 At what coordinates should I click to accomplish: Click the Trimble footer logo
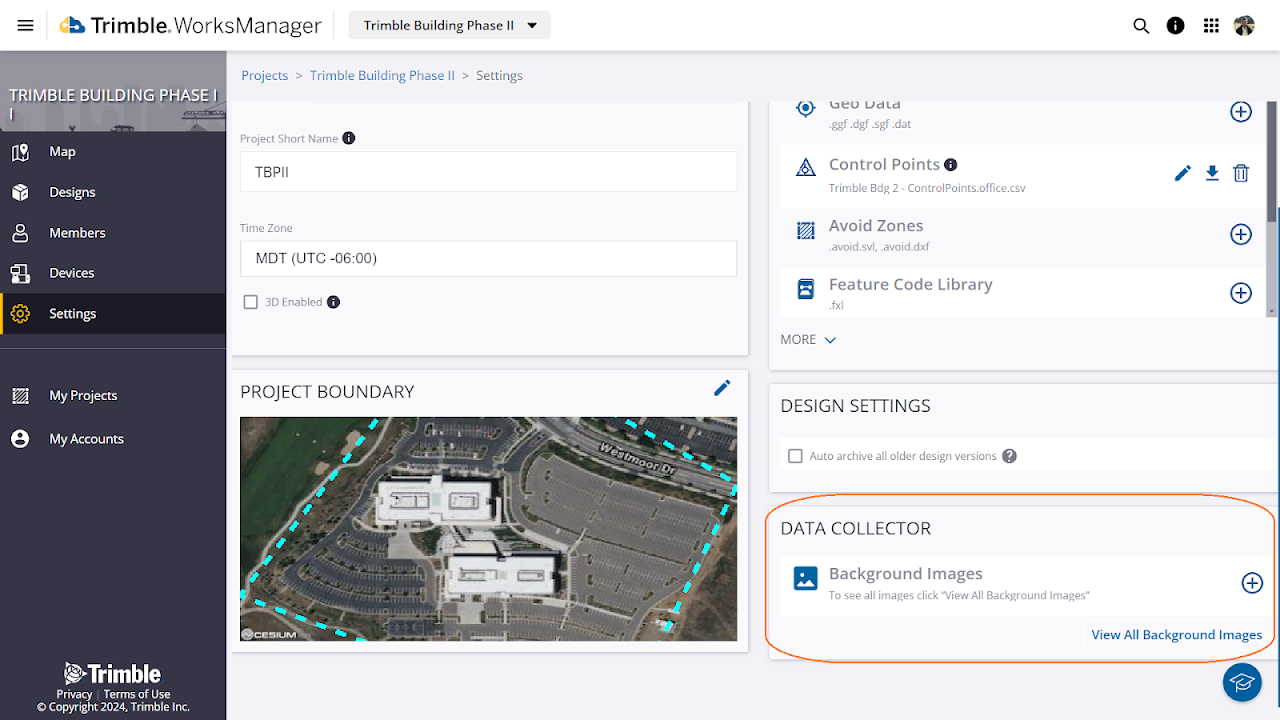[112, 674]
